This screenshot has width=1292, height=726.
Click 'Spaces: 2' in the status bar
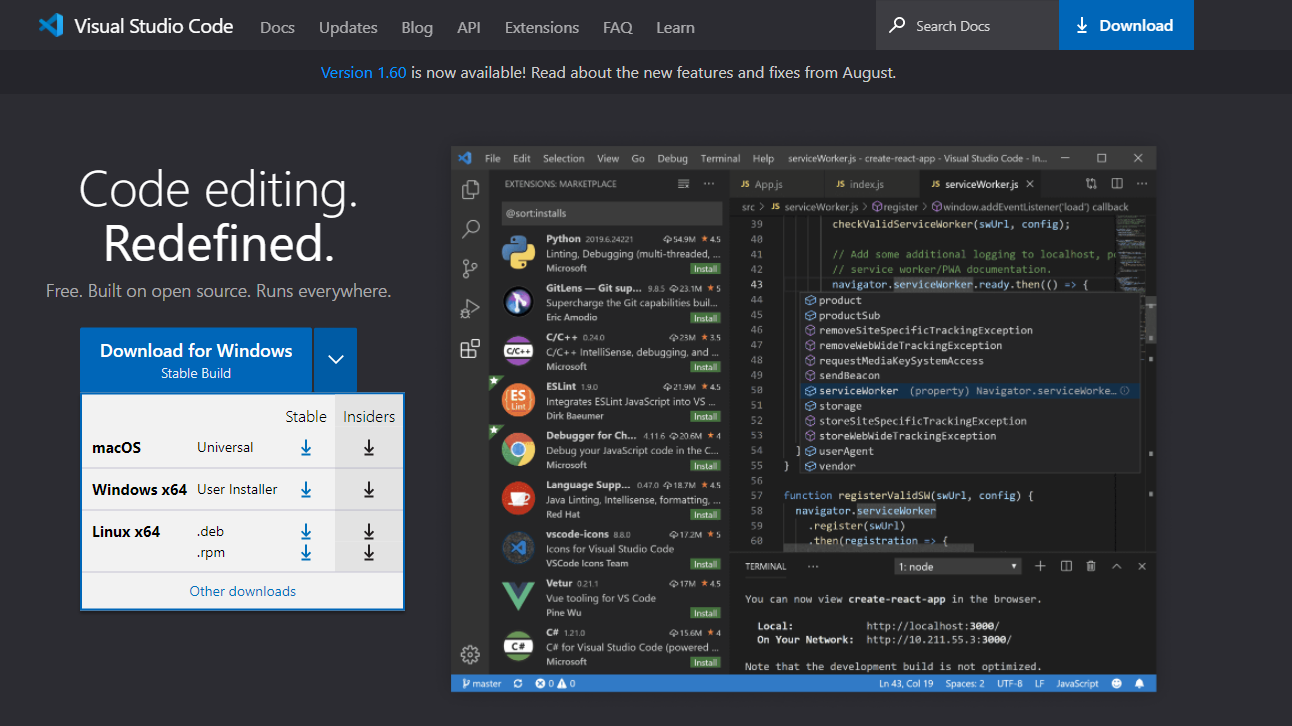click(964, 683)
